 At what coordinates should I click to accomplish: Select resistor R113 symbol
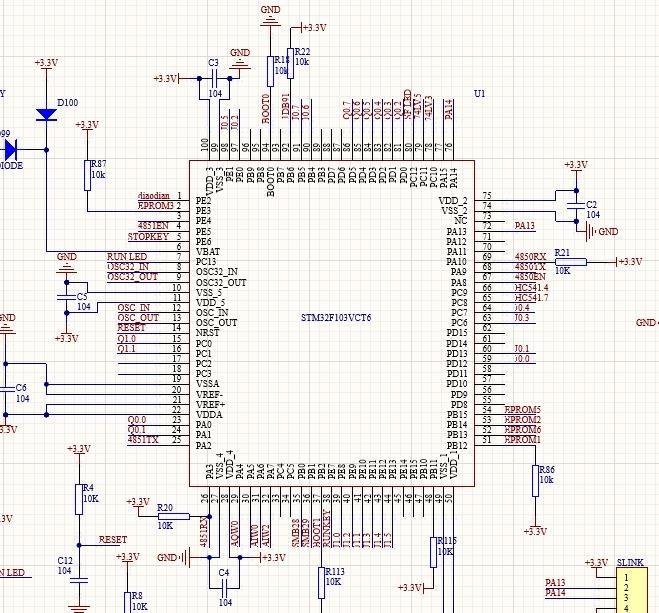pyautogui.click(x=322, y=583)
